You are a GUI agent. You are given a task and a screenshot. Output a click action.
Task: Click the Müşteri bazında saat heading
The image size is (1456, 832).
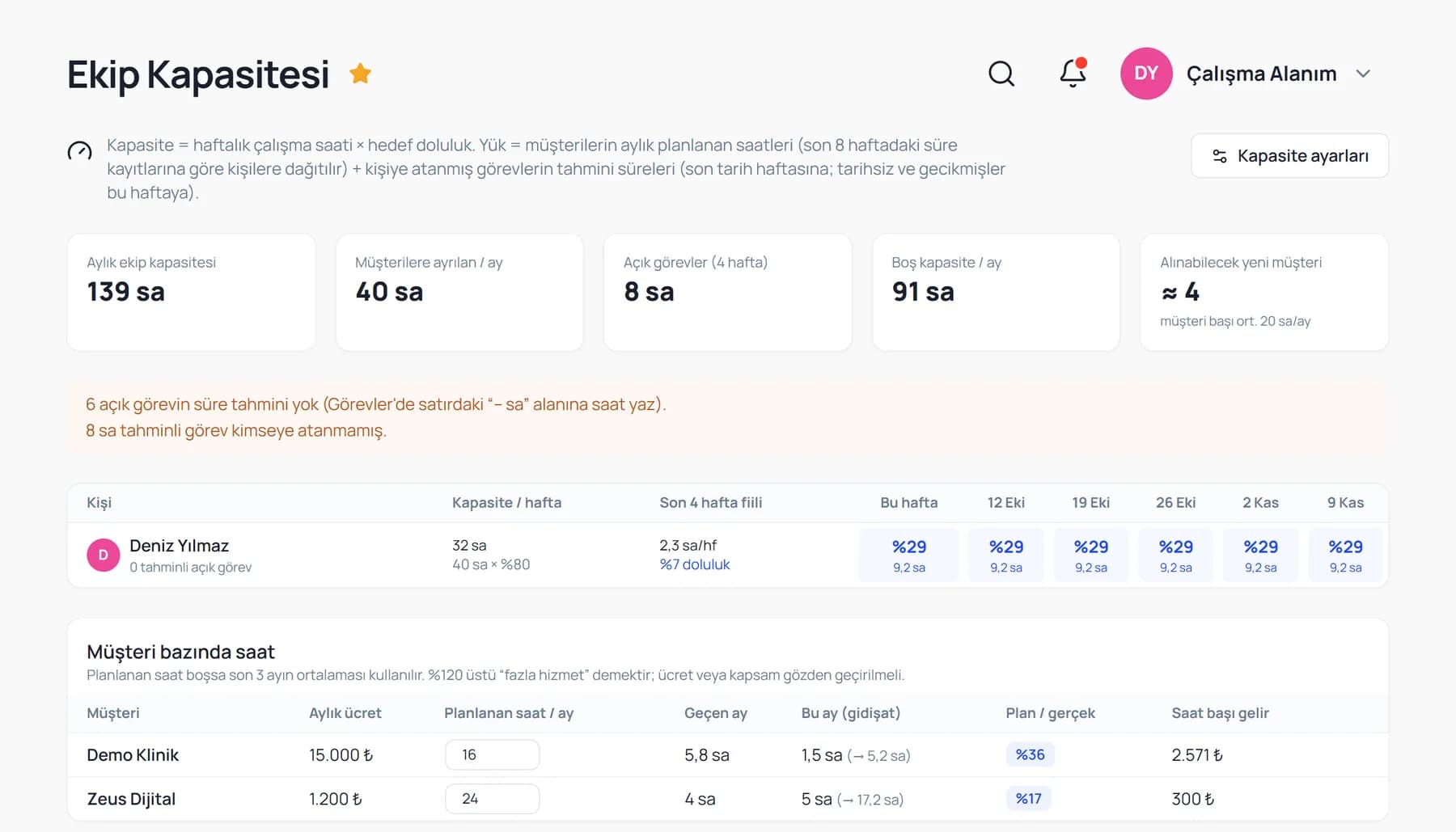point(180,652)
